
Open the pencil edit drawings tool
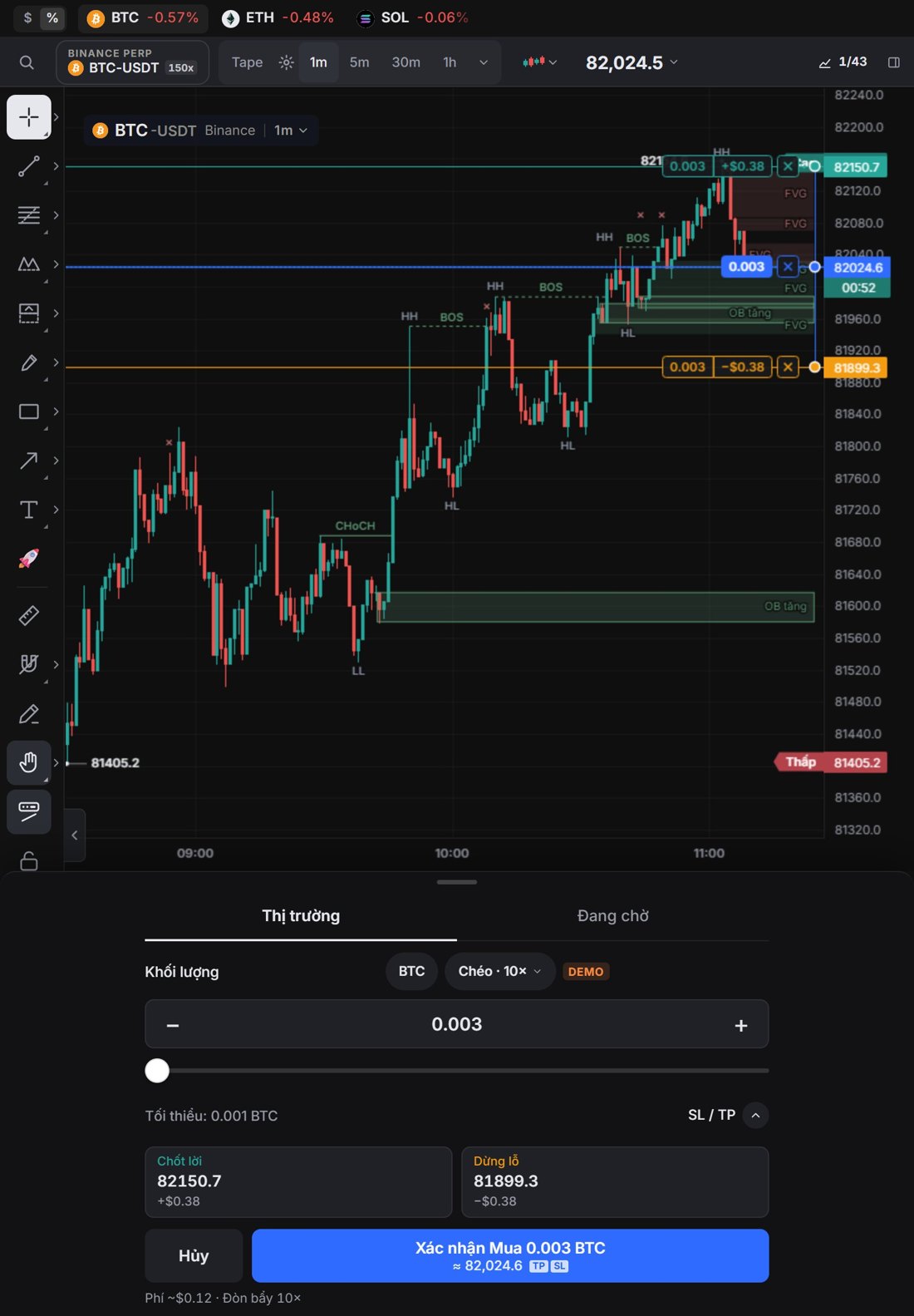(29, 714)
